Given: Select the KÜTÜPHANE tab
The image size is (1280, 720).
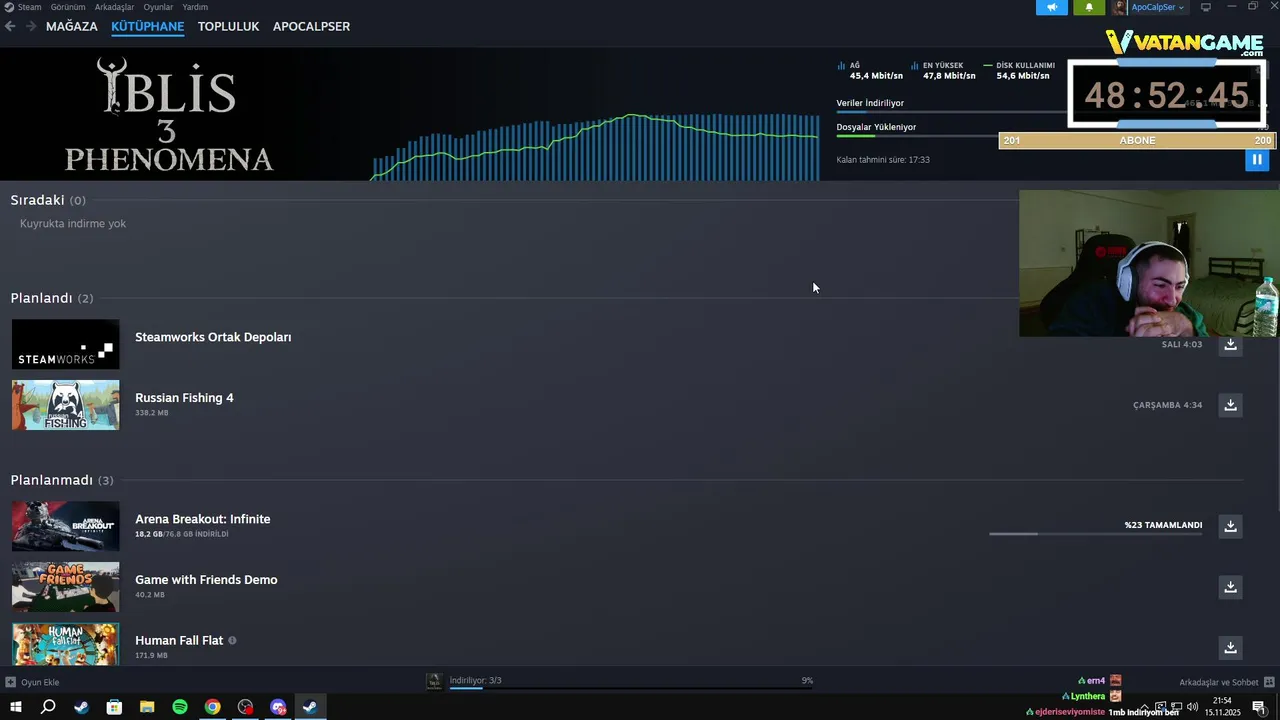Looking at the screenshot, I should [148, 26].
